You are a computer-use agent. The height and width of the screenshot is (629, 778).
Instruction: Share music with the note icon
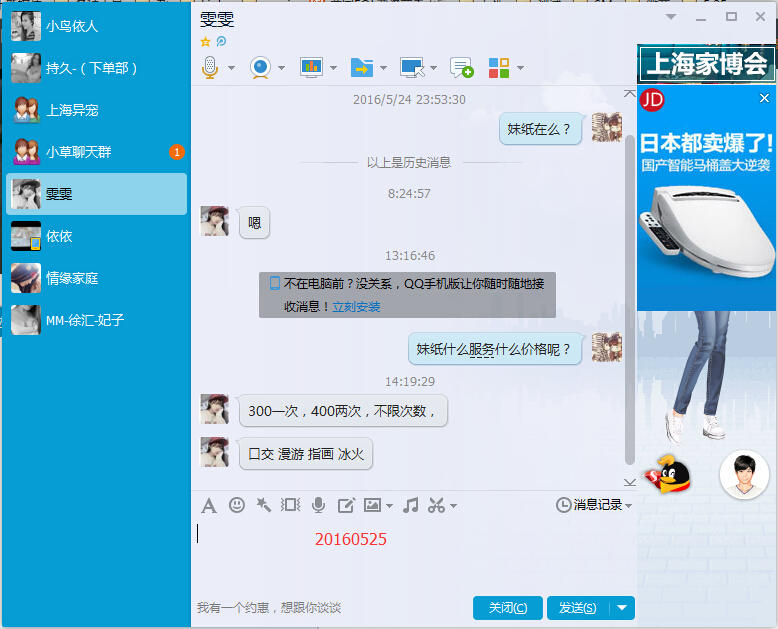pos(411,505)
